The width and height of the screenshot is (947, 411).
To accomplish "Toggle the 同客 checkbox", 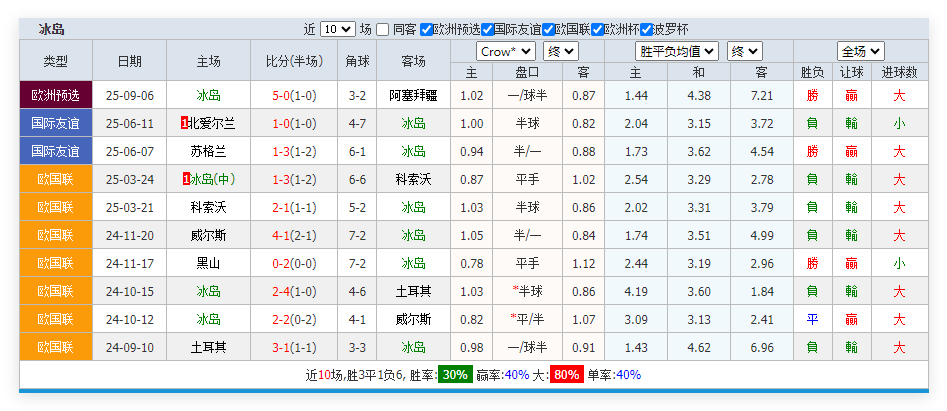I will point(383,29).
